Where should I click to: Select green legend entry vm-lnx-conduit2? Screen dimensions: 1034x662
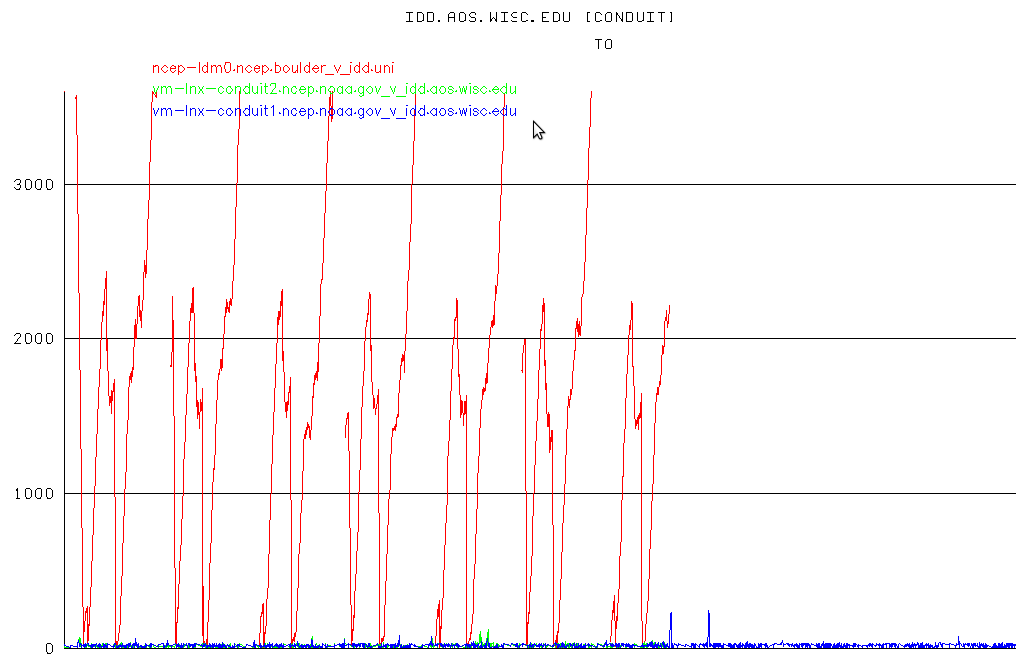coord(334,90)
